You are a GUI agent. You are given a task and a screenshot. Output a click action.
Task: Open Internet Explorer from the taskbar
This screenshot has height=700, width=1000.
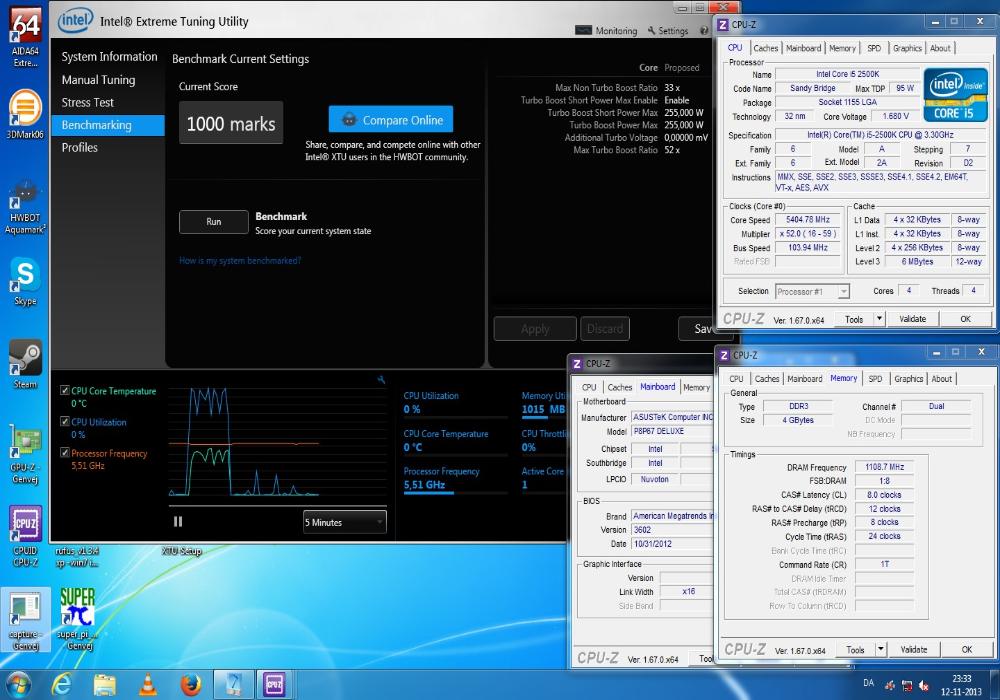click(x=62, y=685)
